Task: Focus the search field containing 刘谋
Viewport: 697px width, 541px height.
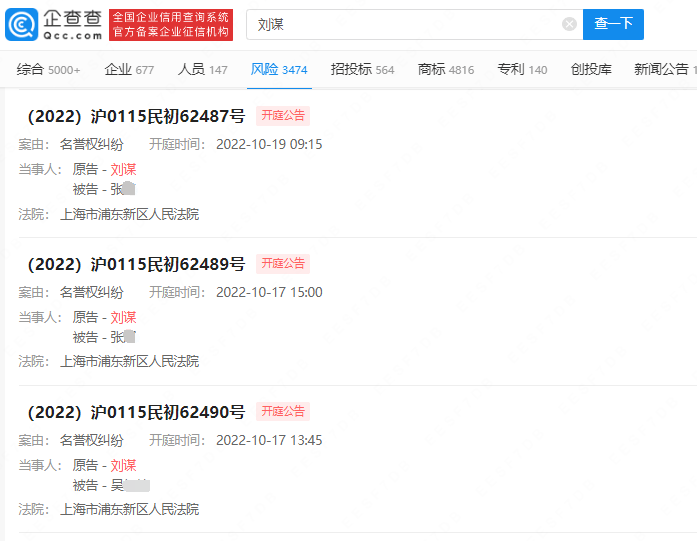Action: click(x=414, y=24)
